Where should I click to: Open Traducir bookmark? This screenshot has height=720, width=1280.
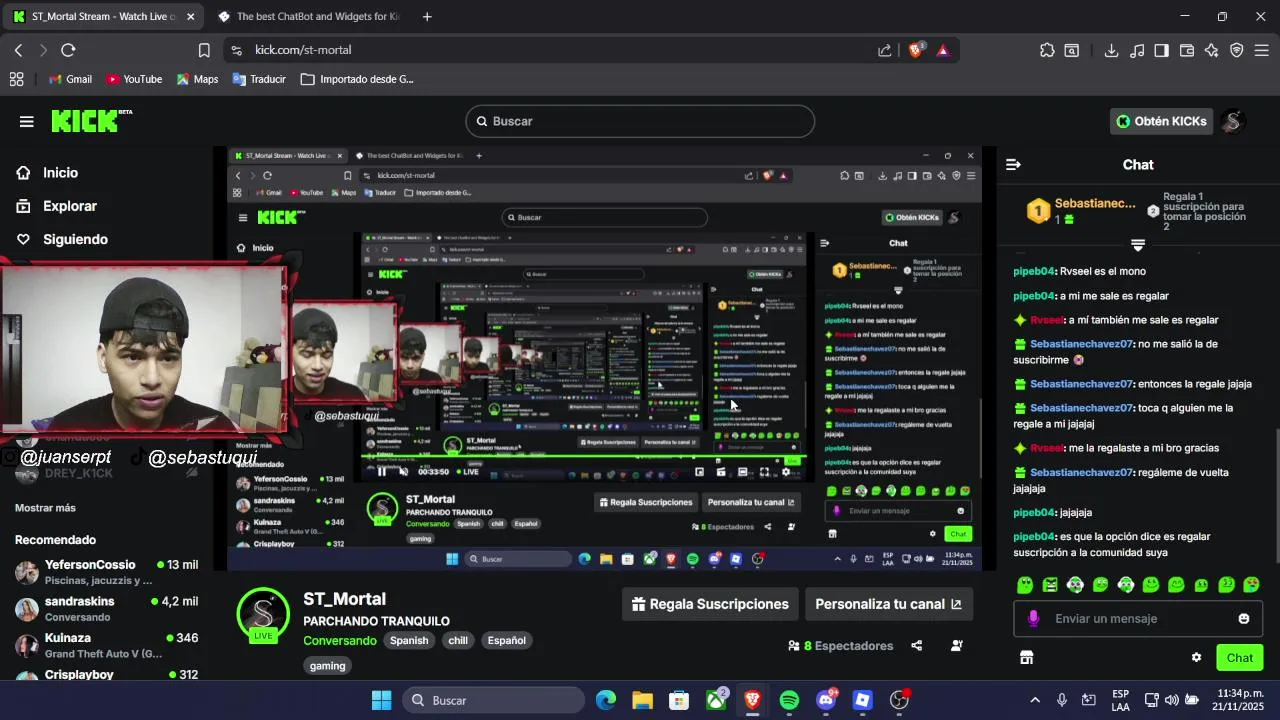click(259, 79)
